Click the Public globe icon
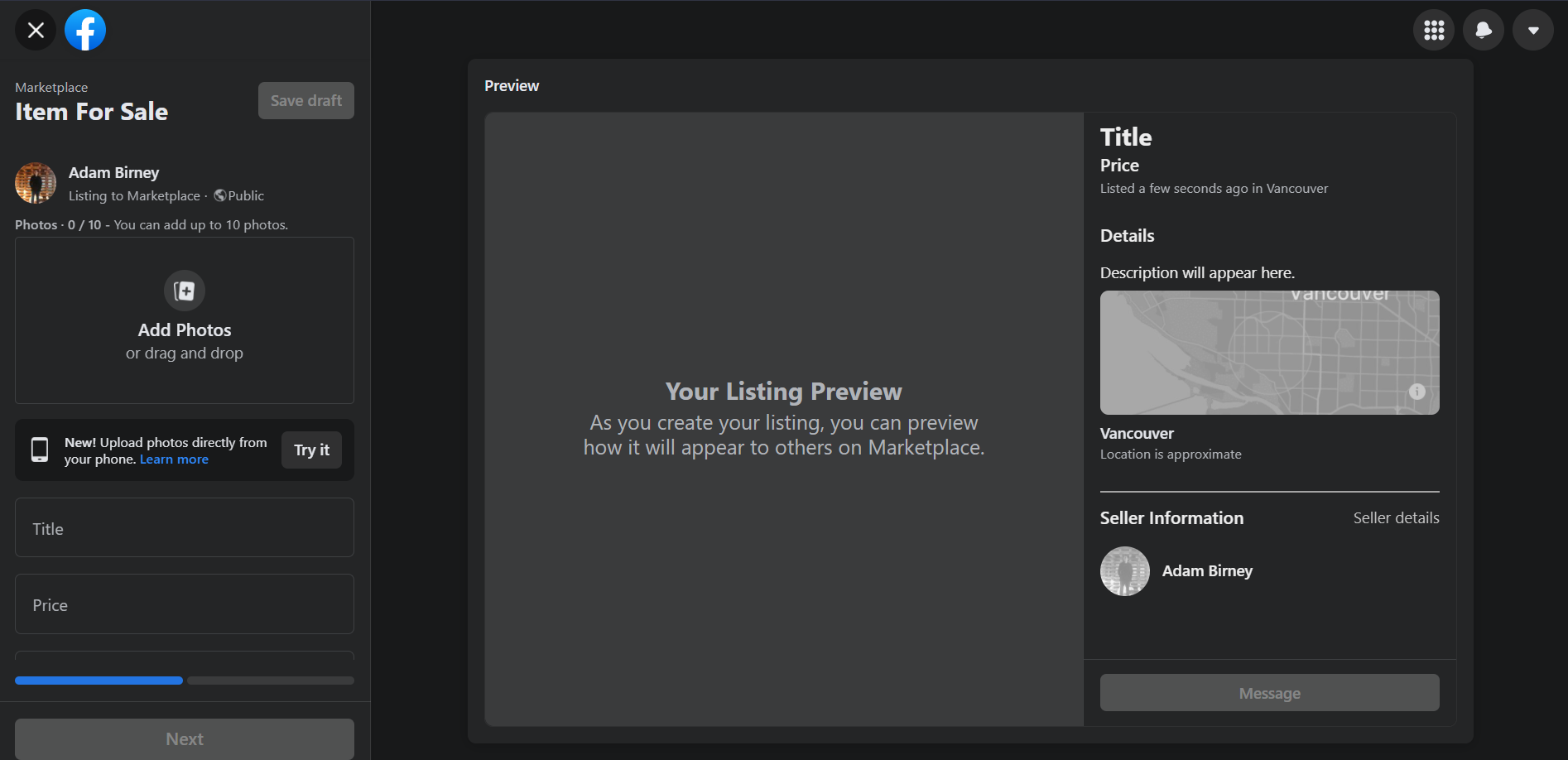1568x760 pixels. point(220,195)
